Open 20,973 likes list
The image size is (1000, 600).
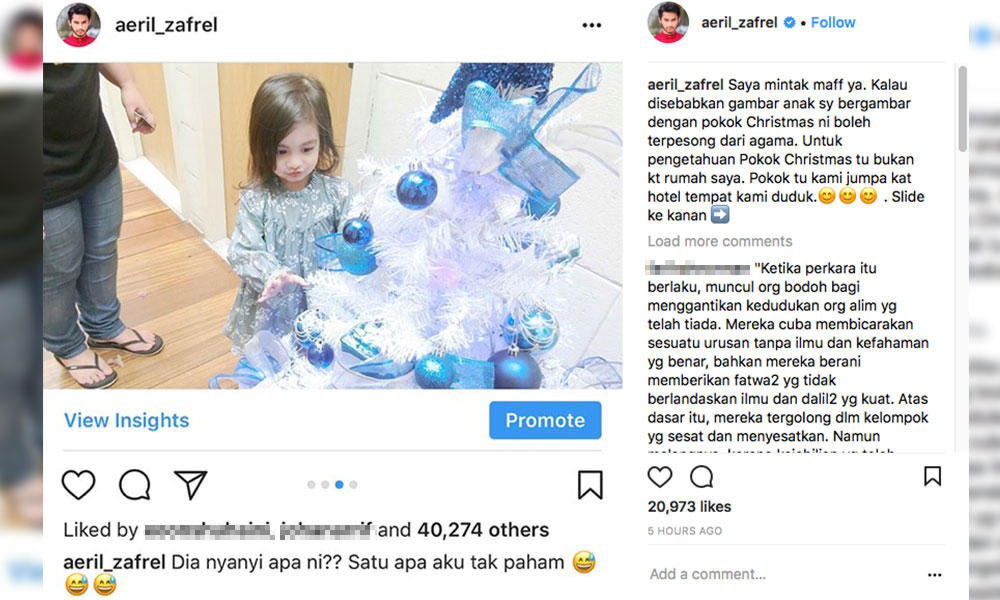[689, 507]
